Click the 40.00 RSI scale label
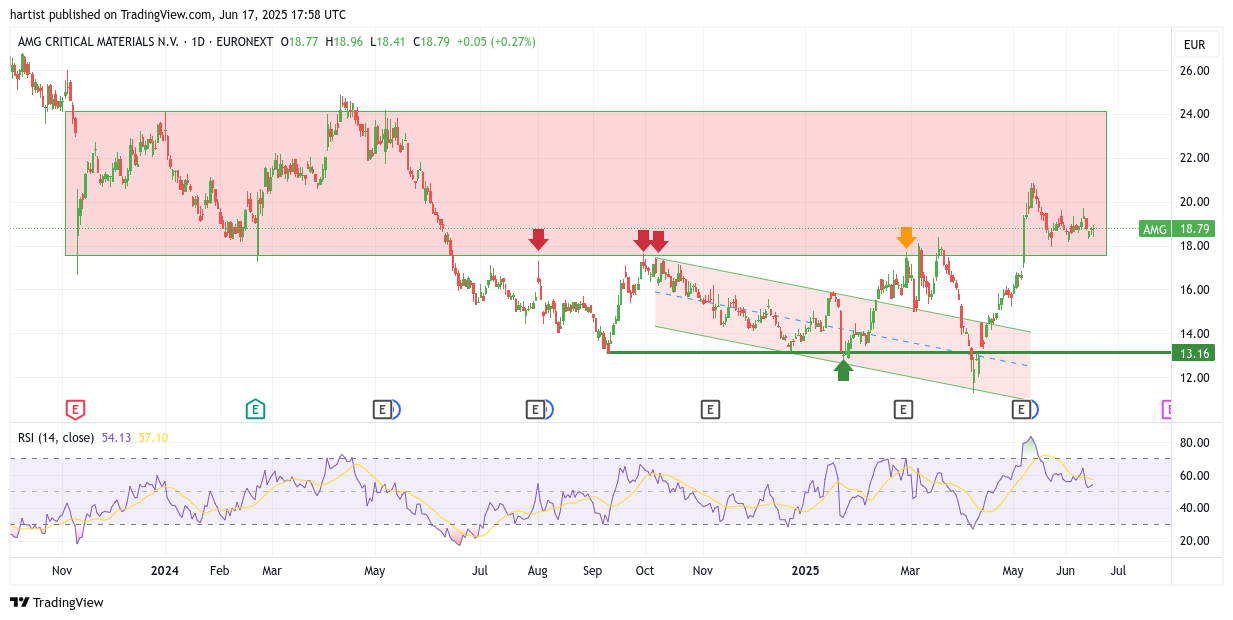The width and height of the screenshot is (1233, 620). coord(1194,508)
